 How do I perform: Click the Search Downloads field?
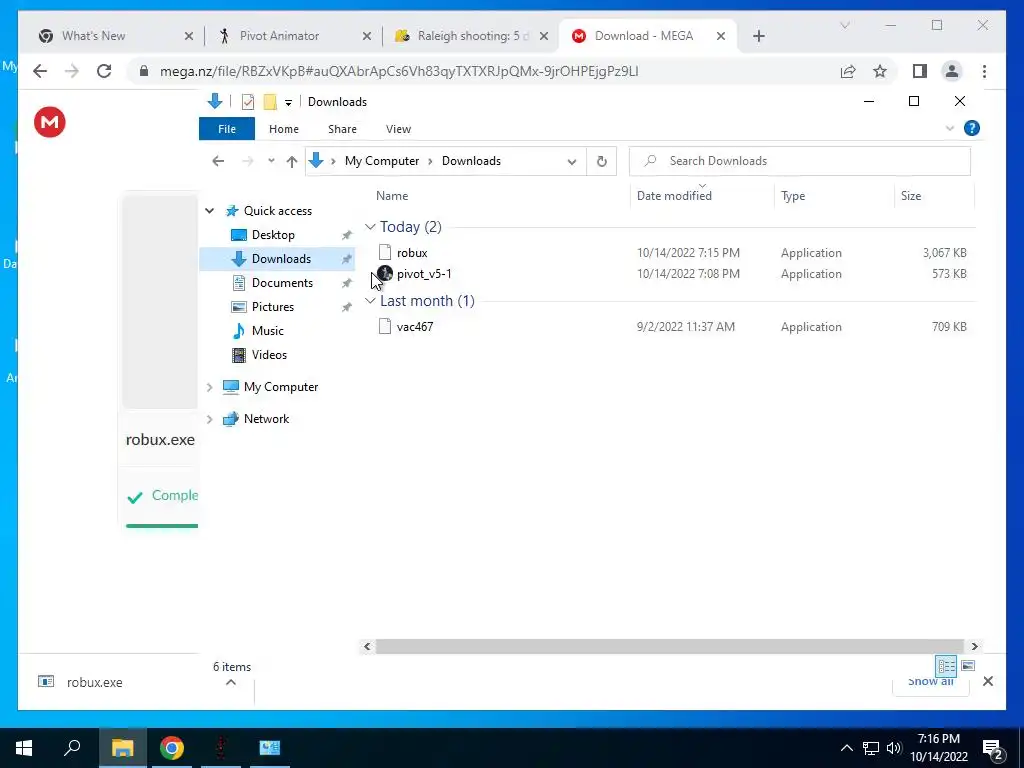799,161
